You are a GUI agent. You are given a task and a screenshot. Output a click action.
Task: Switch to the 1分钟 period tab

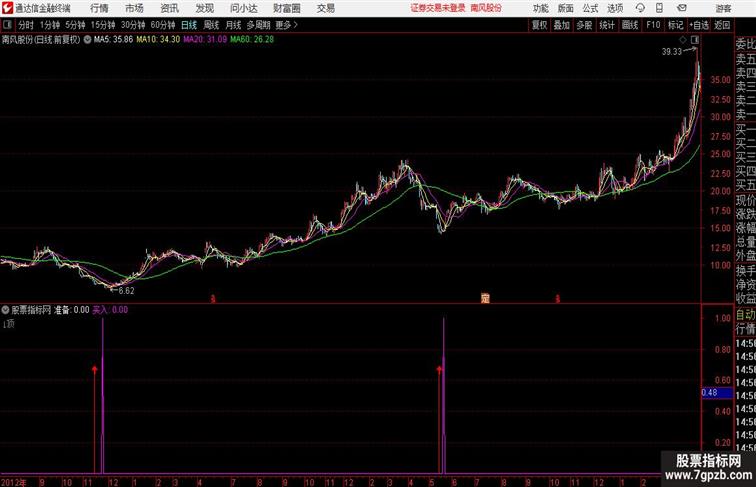click(x=50, y=25)
